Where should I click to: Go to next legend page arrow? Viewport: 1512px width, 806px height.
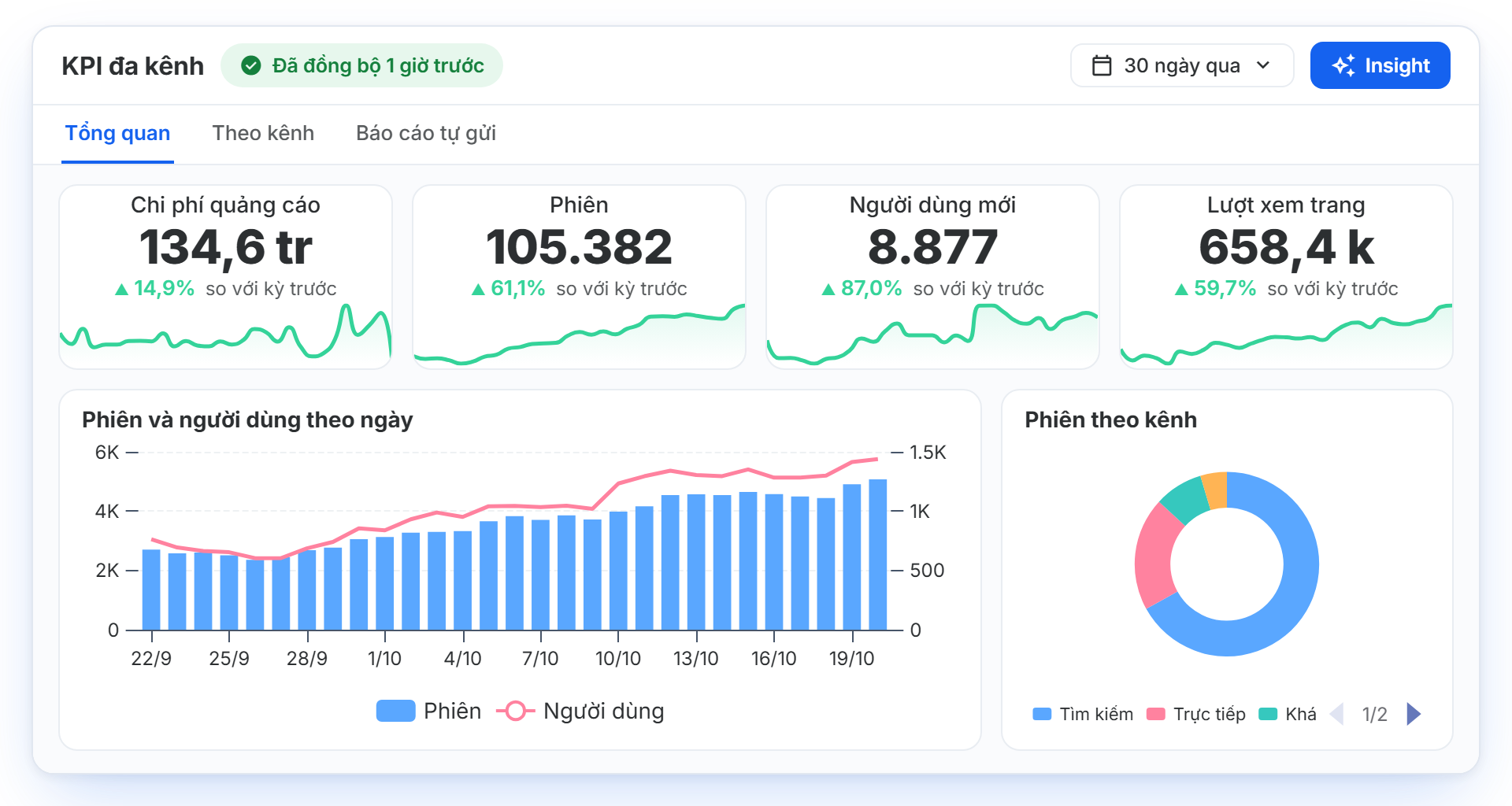[x=1414, y=714]
